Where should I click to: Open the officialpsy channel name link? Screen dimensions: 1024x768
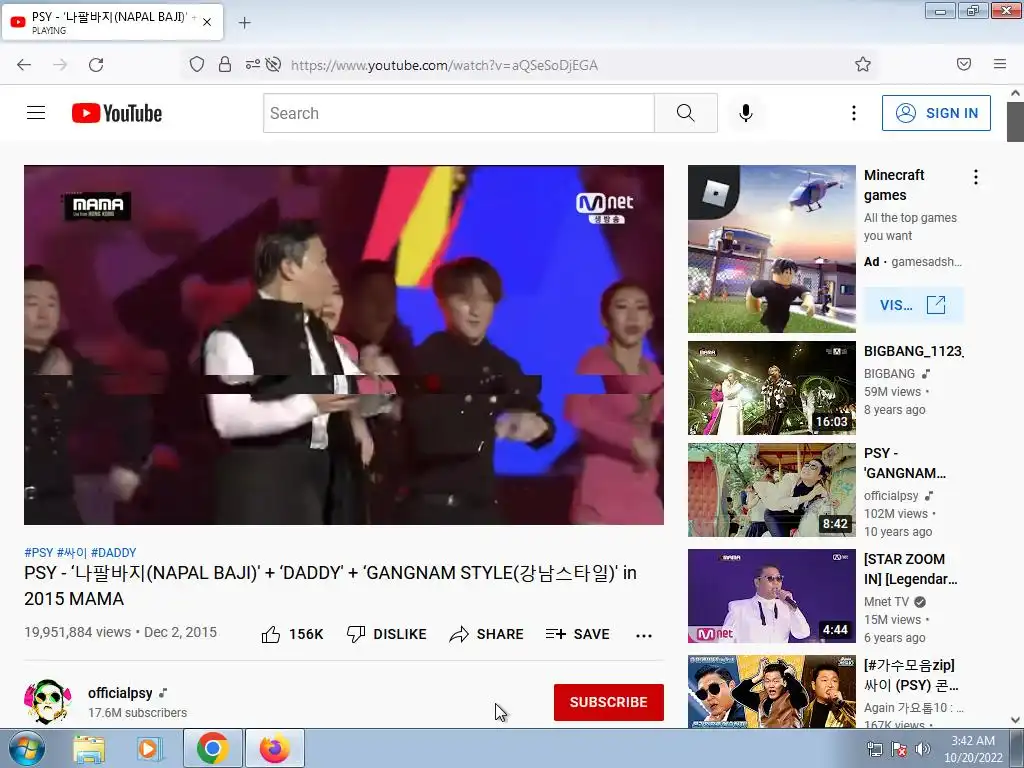pos(120,693)
